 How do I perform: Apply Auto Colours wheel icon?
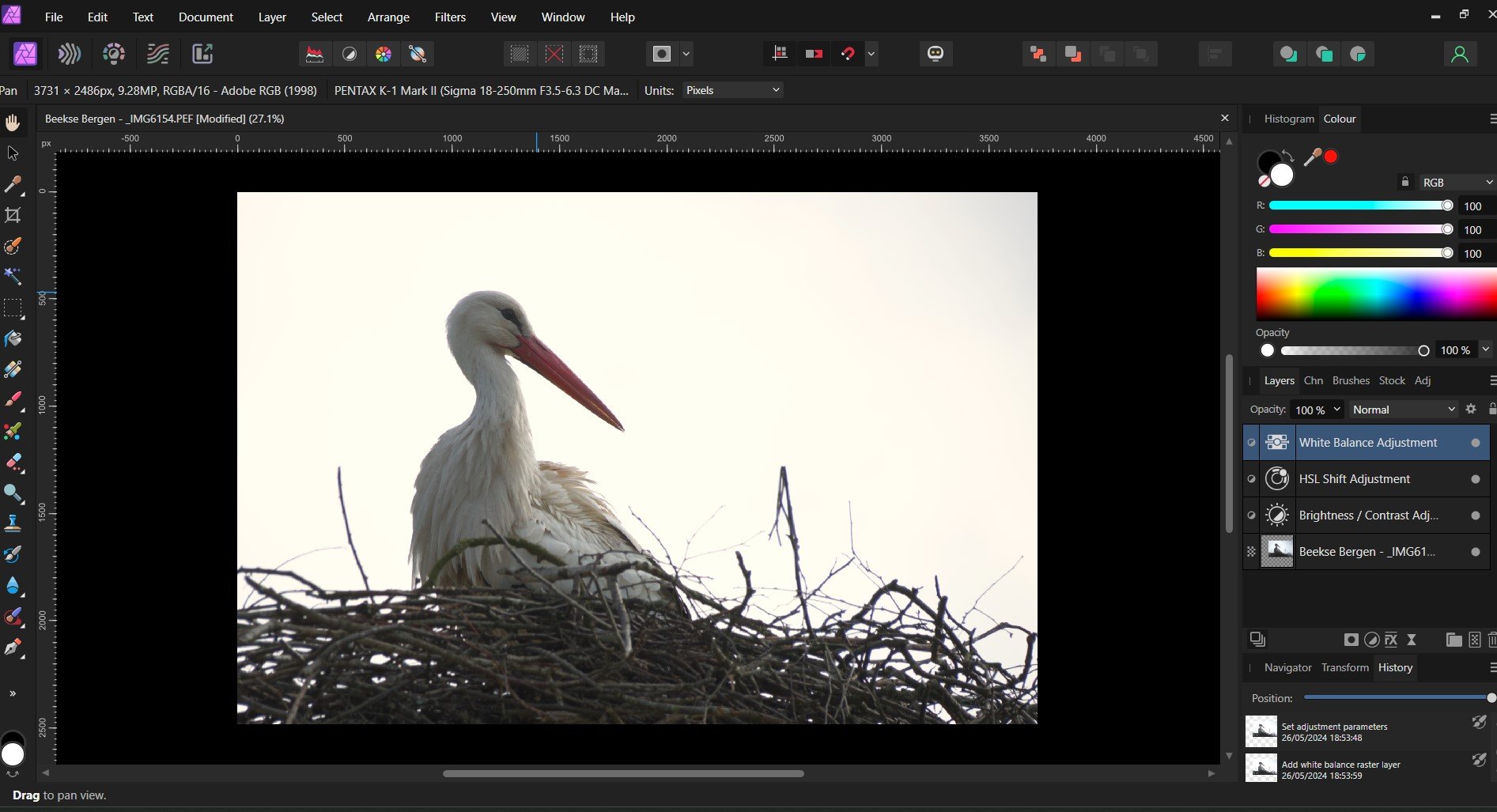[384, 54]
